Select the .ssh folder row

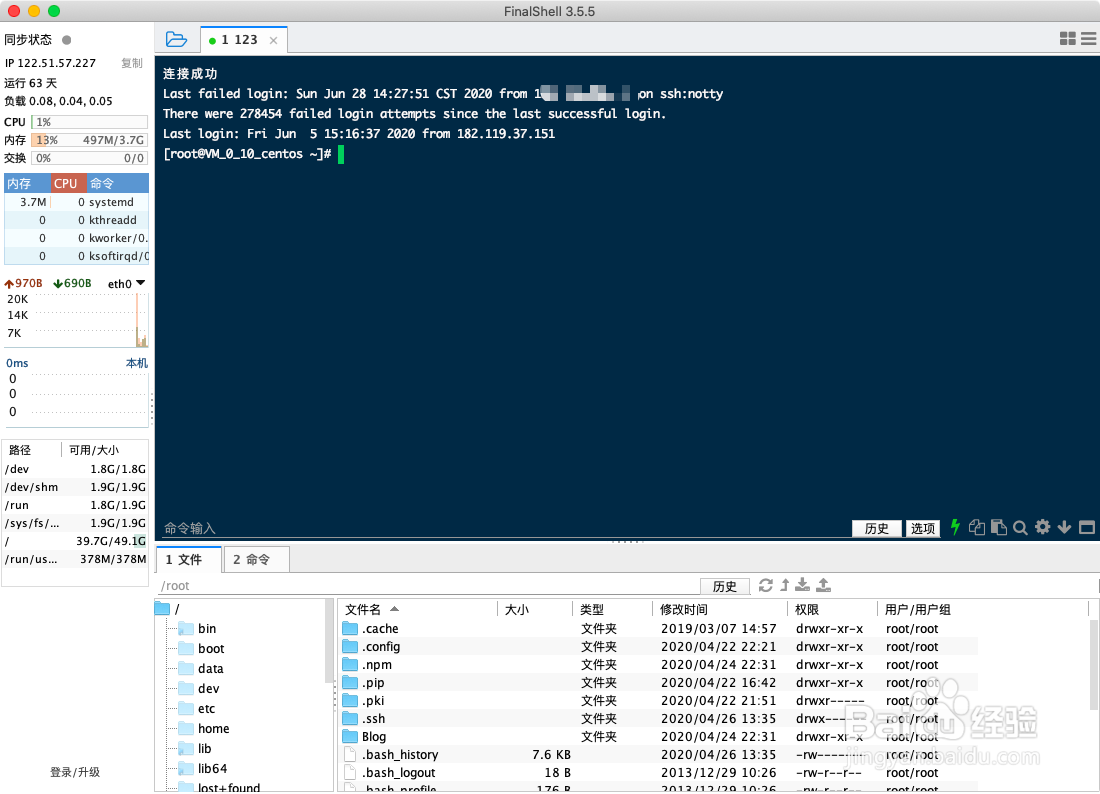tap(659, 718)
